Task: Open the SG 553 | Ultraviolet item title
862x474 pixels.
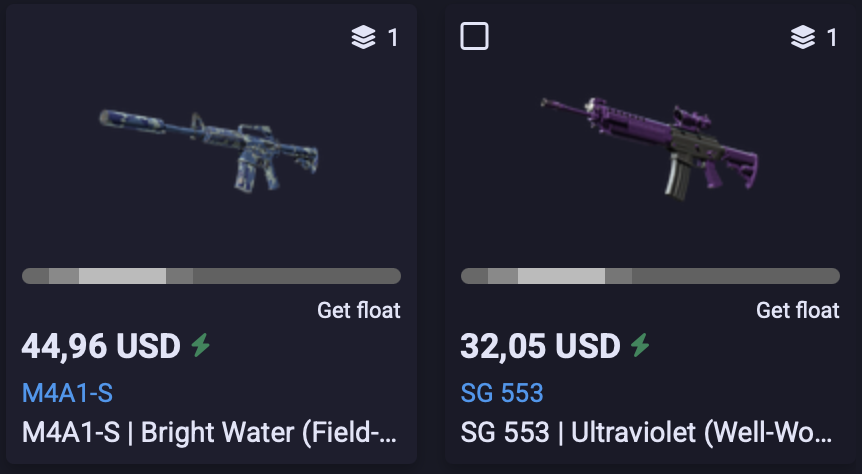Action: coord(646,432)
